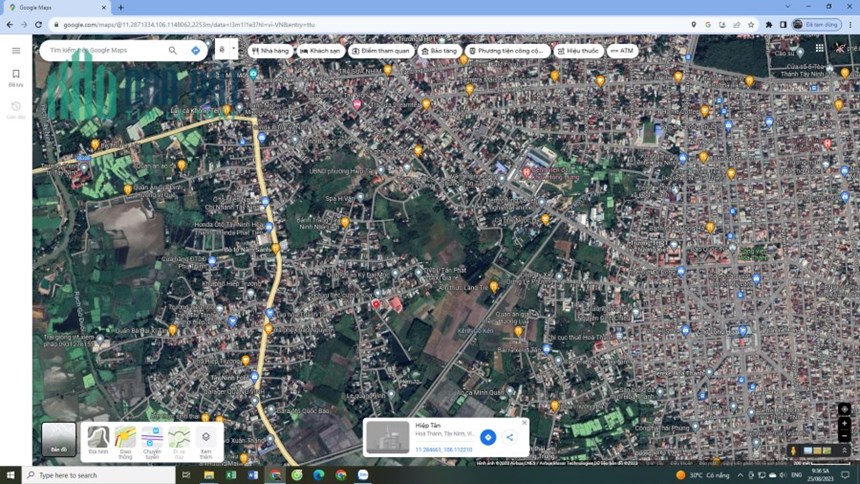Open the Chrome three-dot menu

coord(851,25)
